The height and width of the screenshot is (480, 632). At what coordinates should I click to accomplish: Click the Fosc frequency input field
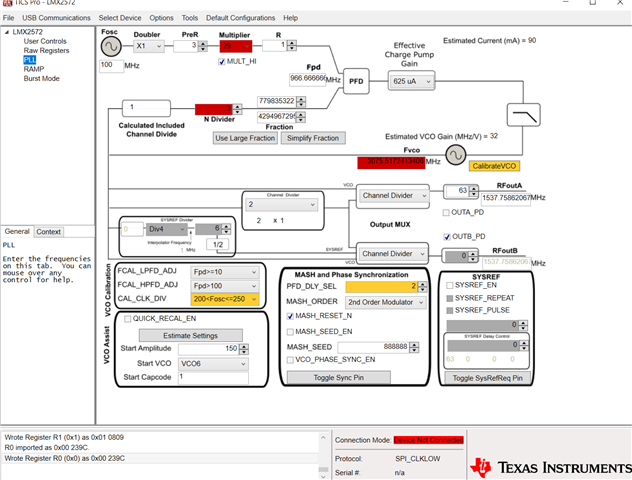coord(111,66)
